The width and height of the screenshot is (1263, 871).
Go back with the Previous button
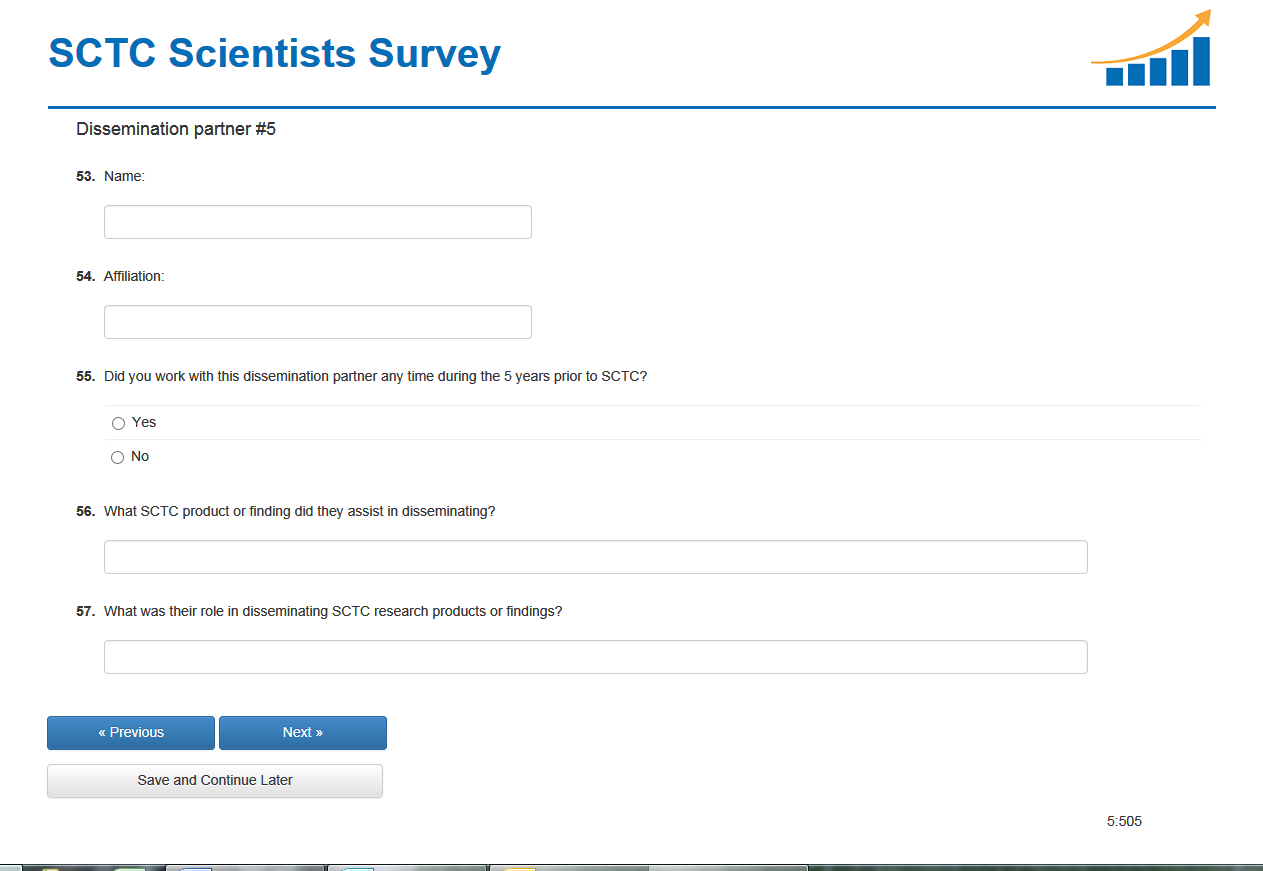131,732
